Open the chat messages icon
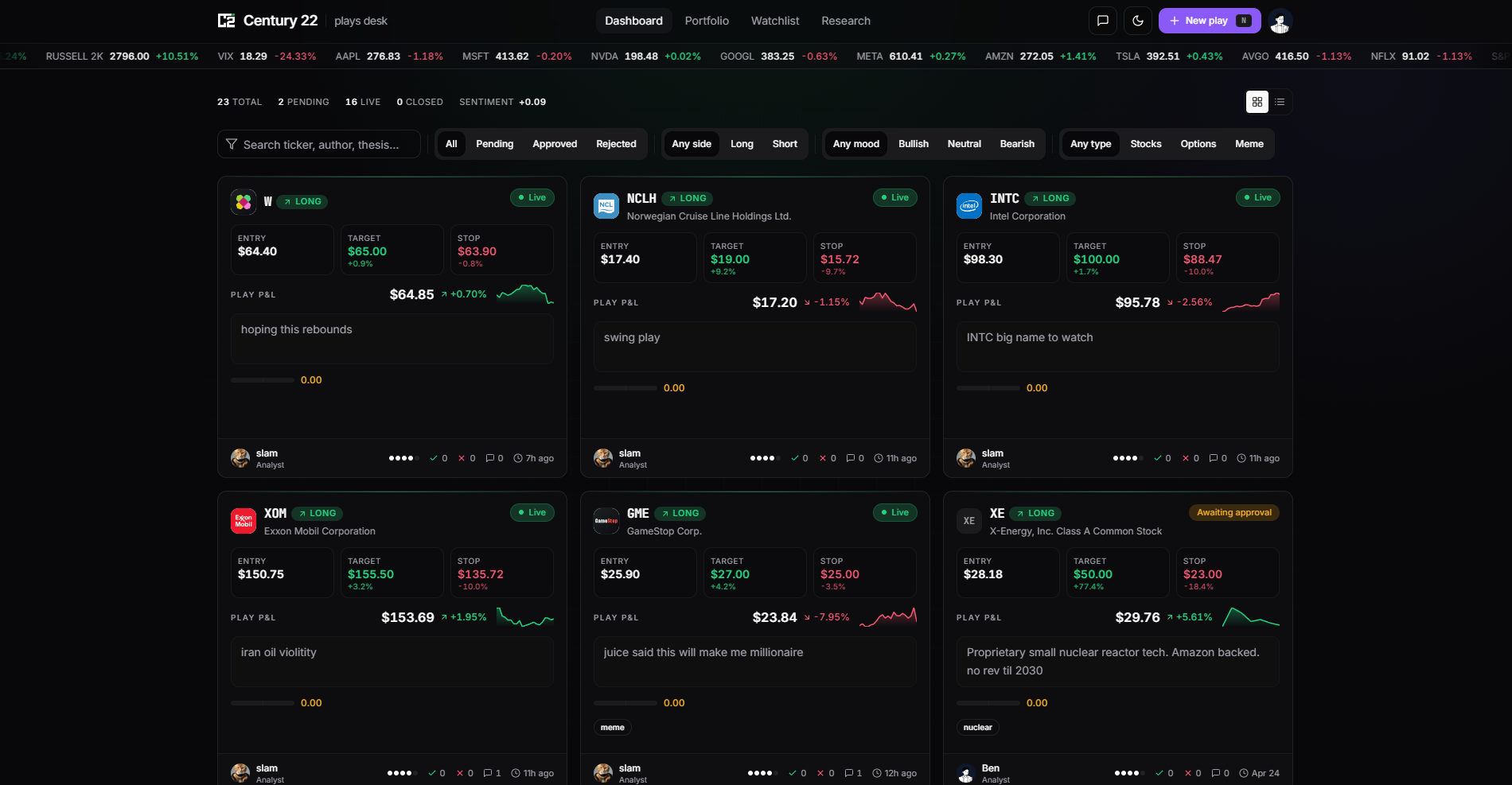 point(1103,21)
